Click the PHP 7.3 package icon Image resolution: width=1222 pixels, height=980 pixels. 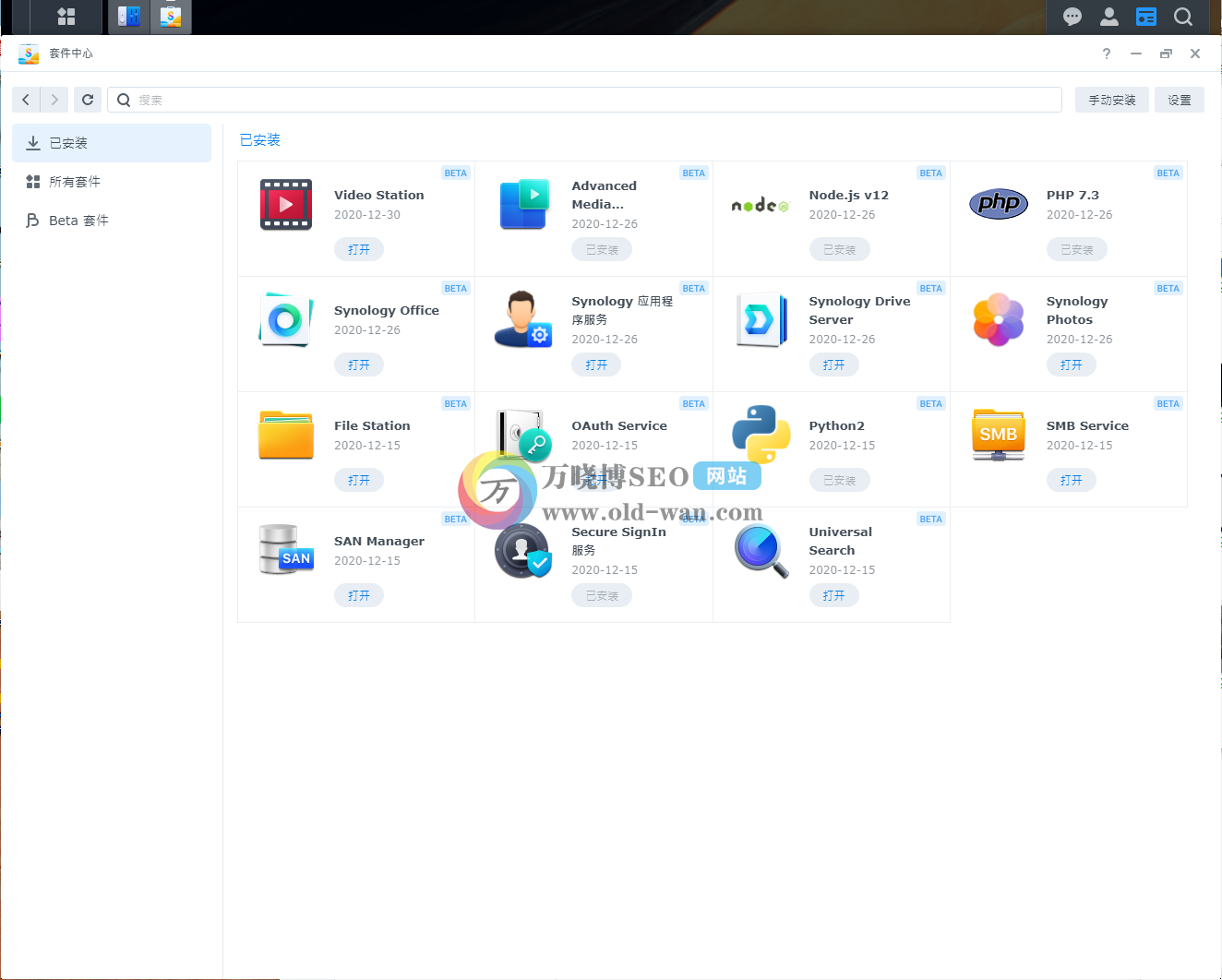tap(999, 204)
